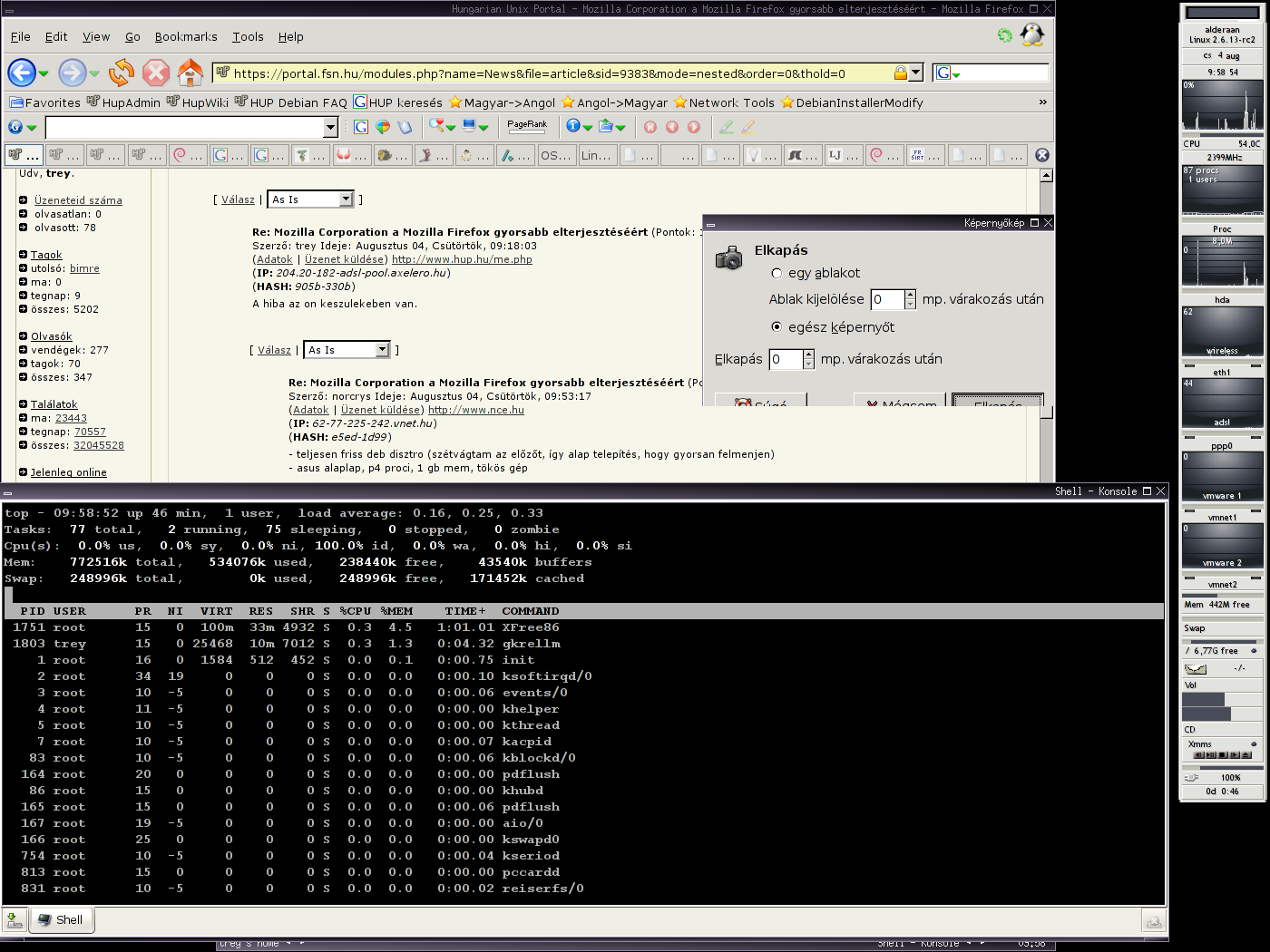Open the Tools menu
The image size is (1270, 952).
[x=248, y=36]
